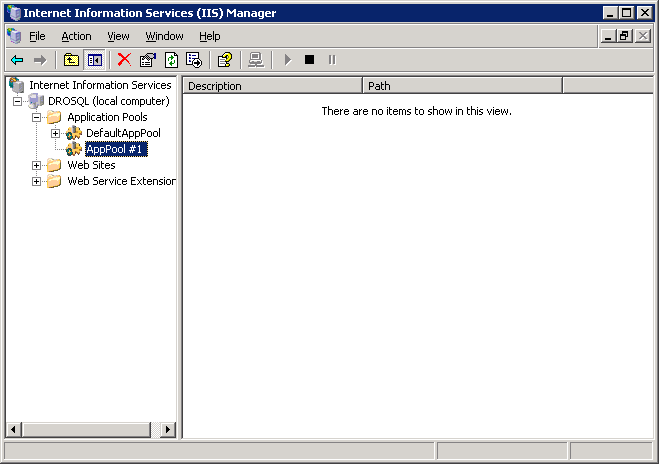Select the Internet Information Services root node
The width and height of the screenshot is (659, 464).
click(x=100, y=85)
